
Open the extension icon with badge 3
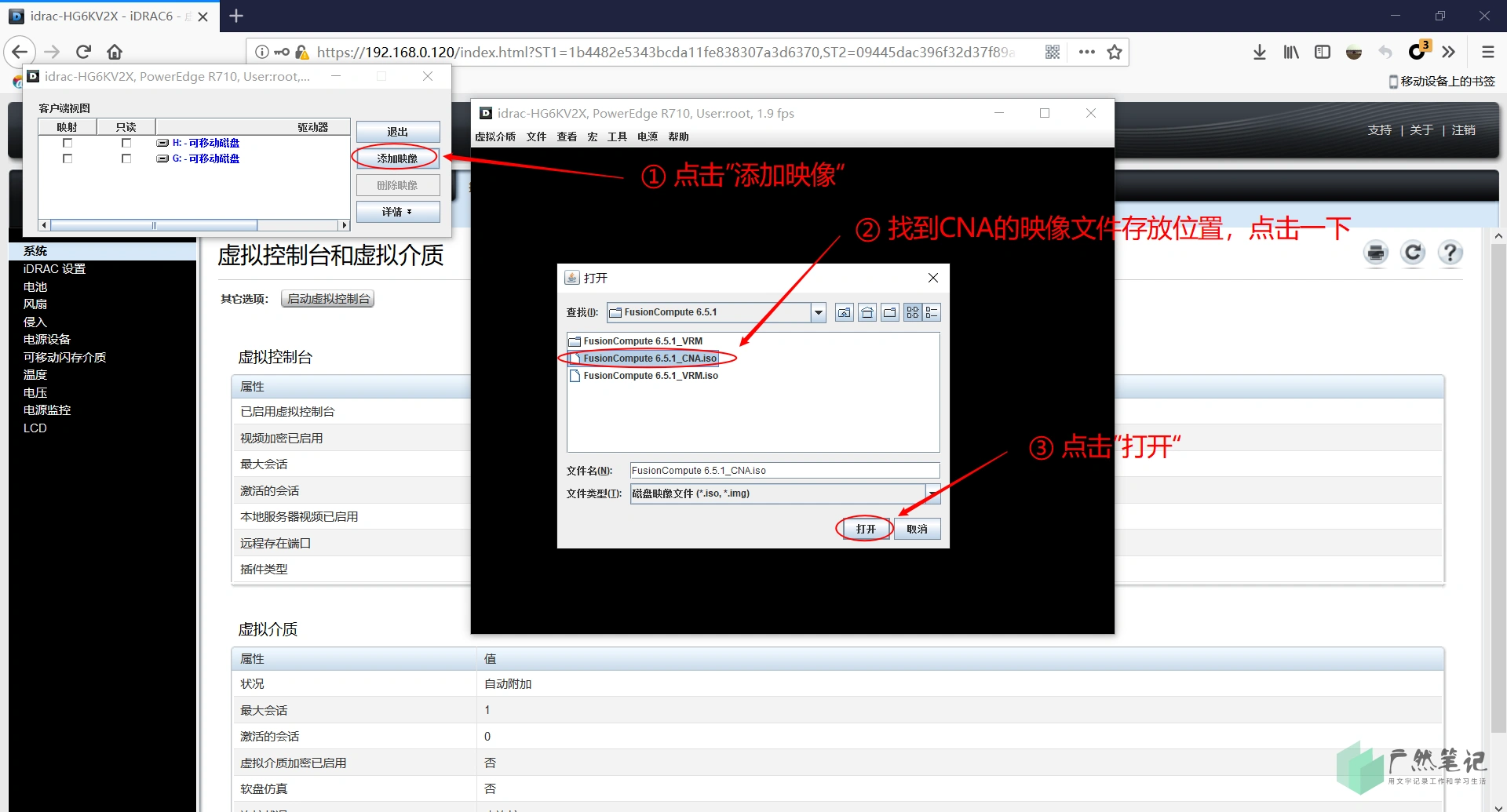click(1418, 51)
